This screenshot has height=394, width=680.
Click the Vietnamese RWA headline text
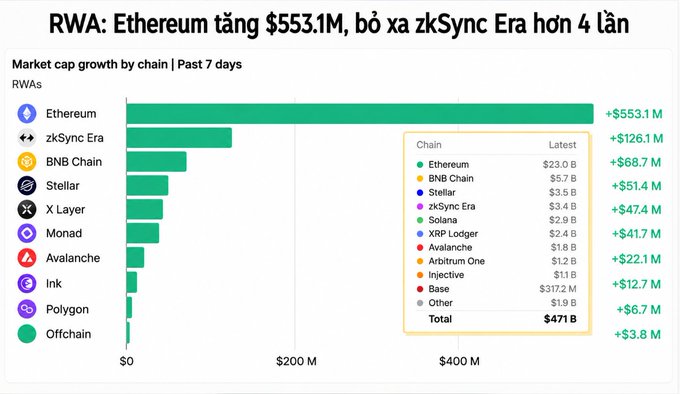pyautogui.click(x=339, y=24)
